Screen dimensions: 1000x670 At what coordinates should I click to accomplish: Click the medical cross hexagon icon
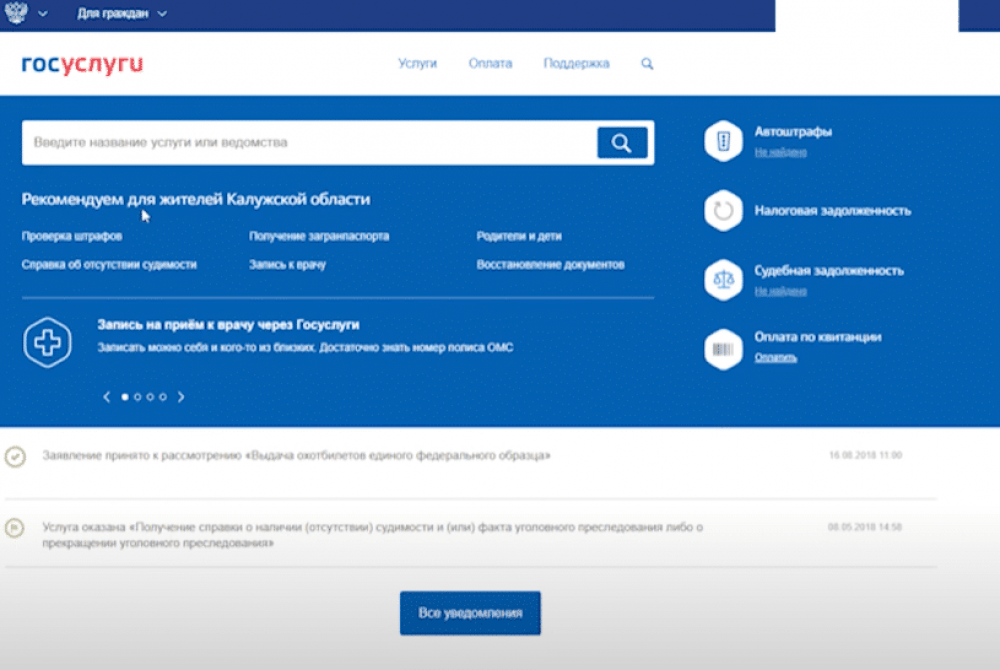pos(47,342)
